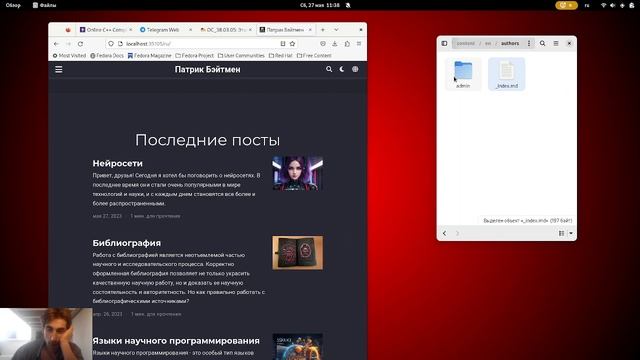The image size is (640, 360).
Task: Expand the list all tabs dropdown
Action: tap(336, 30)
